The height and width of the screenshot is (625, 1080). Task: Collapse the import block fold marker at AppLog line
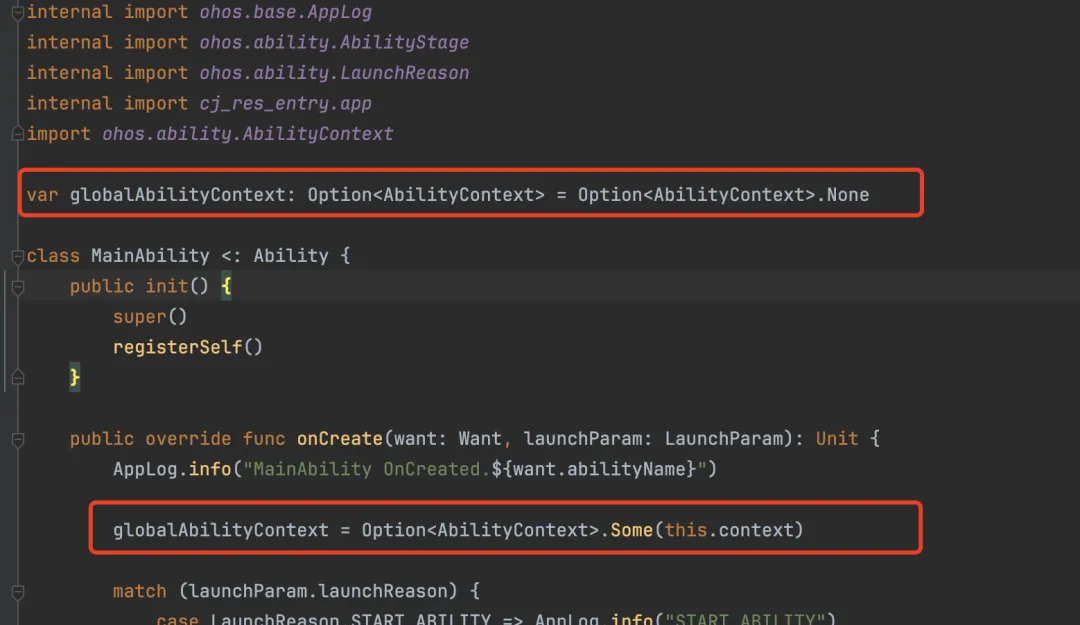18,12
